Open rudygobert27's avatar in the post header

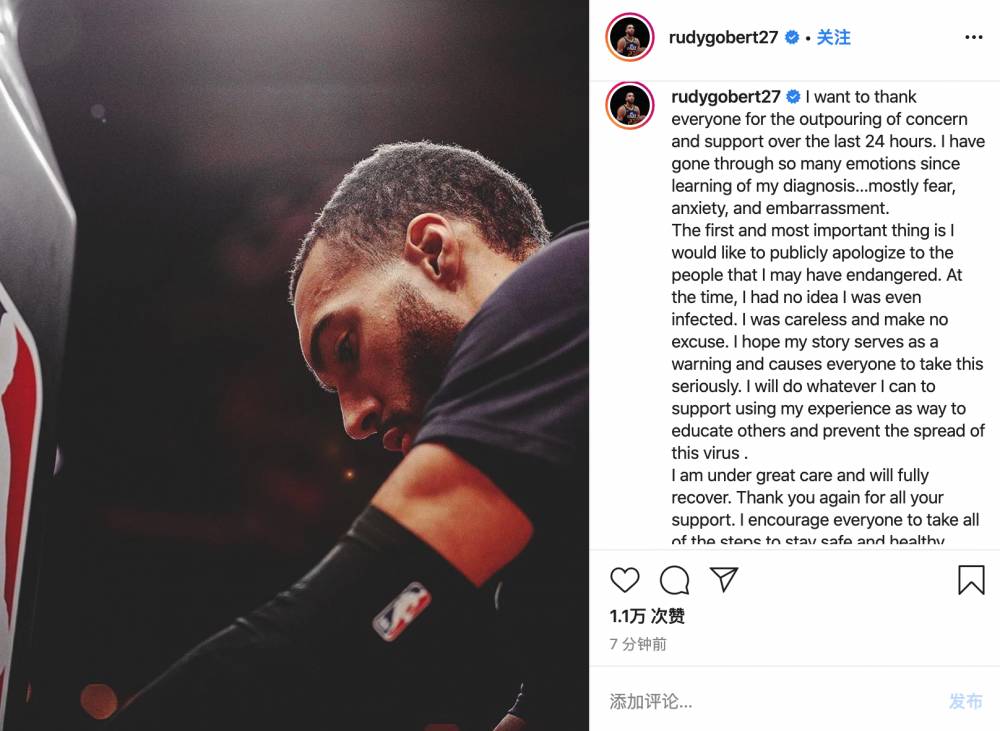click(629, 37)
